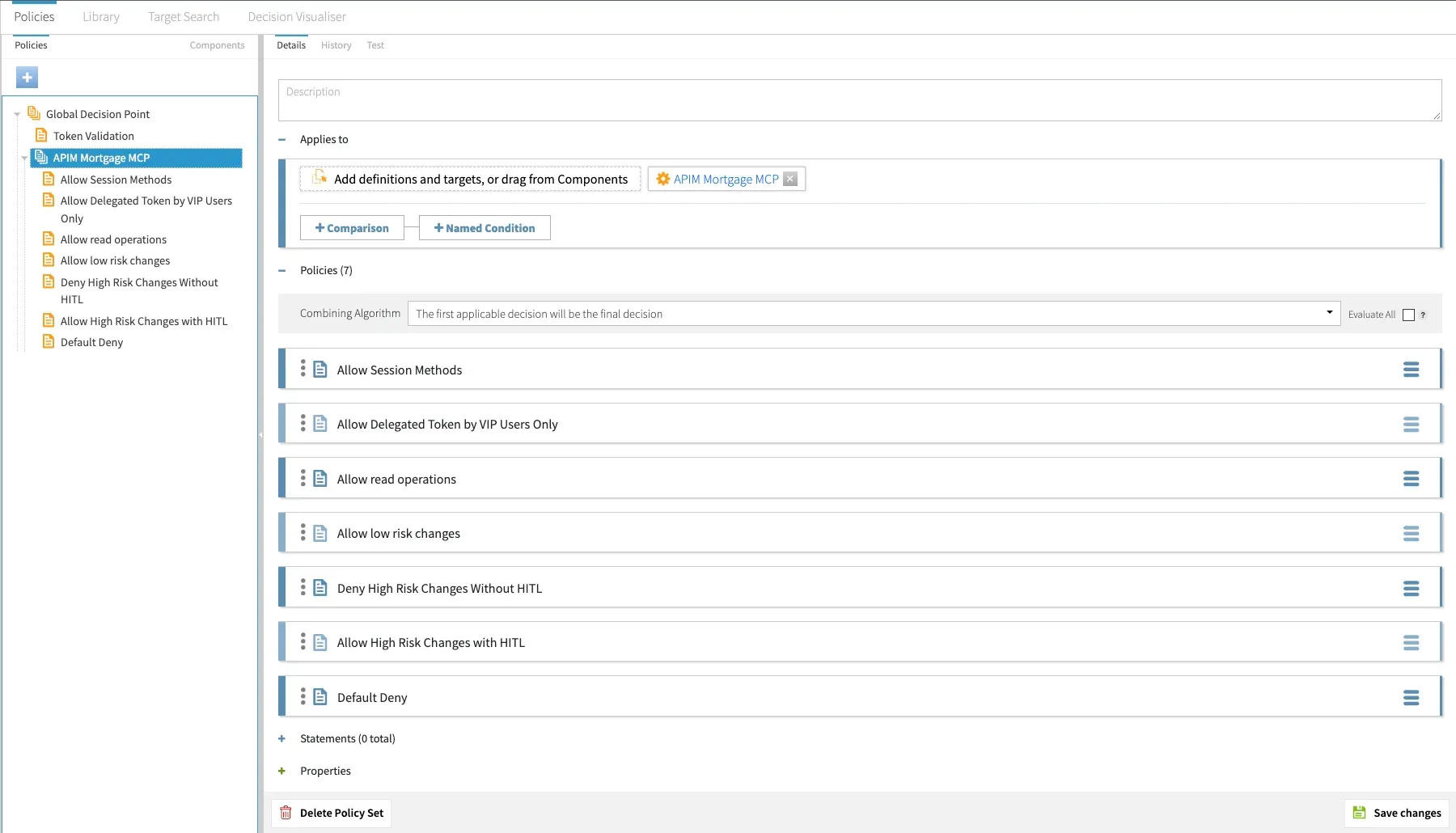The height and width of the screenshot is (833, 1456).
Task: Select Default Deny in the policy tree
Action: [x=91, y=342]
